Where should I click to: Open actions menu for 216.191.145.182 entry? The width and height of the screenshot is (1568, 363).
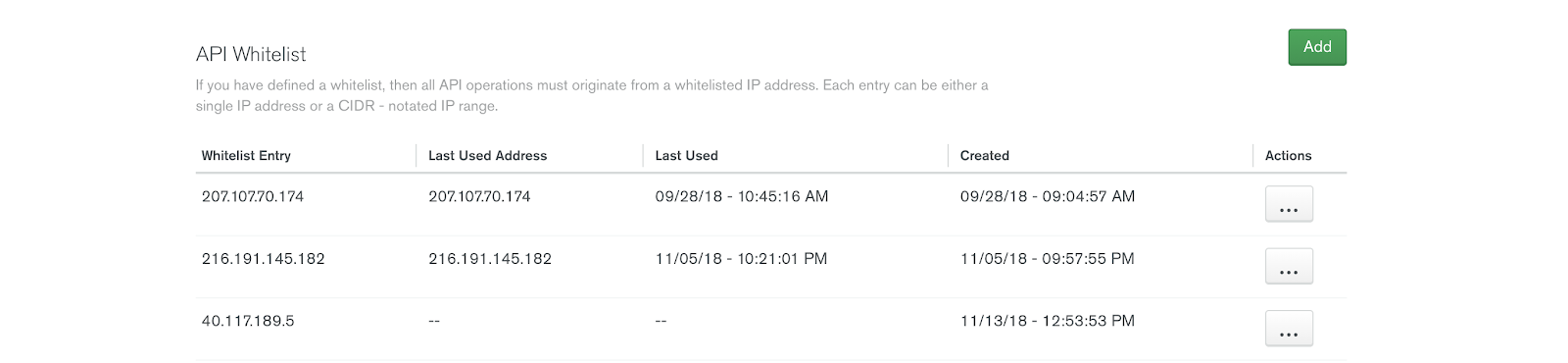pos(1289,266)
